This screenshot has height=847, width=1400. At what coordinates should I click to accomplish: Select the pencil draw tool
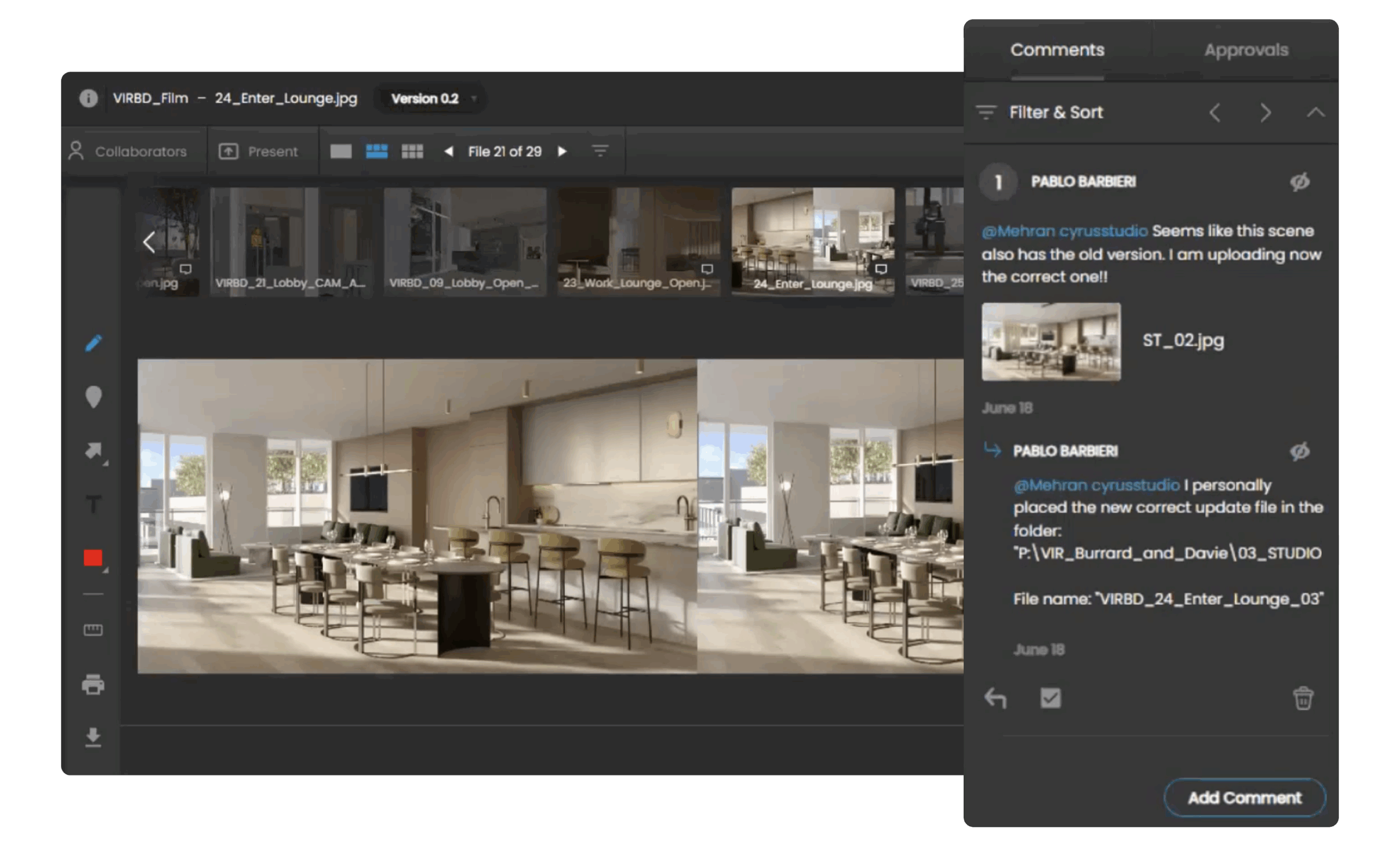94,343
